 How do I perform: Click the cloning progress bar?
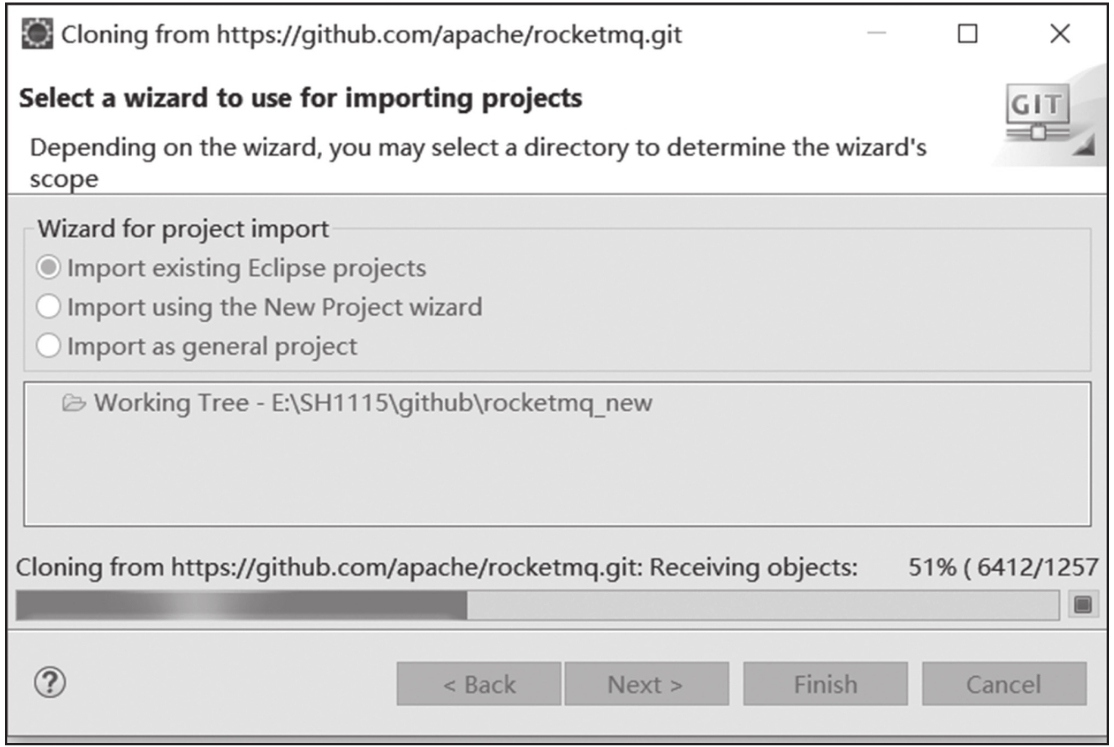pyautogui.click(x=538, y=605)
